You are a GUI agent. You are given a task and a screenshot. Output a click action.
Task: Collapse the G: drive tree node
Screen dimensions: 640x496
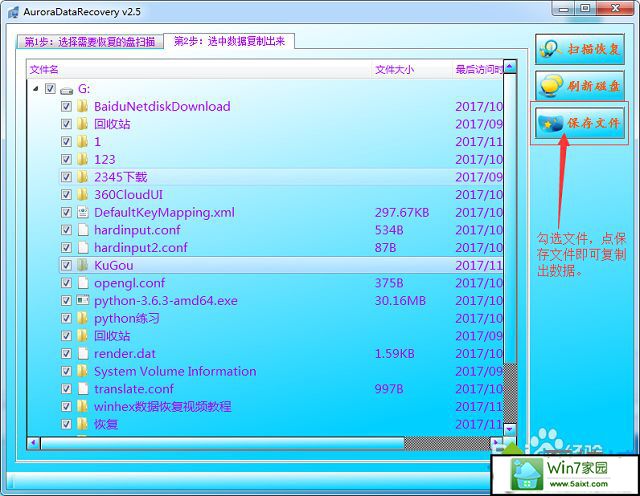pos(36,88)
